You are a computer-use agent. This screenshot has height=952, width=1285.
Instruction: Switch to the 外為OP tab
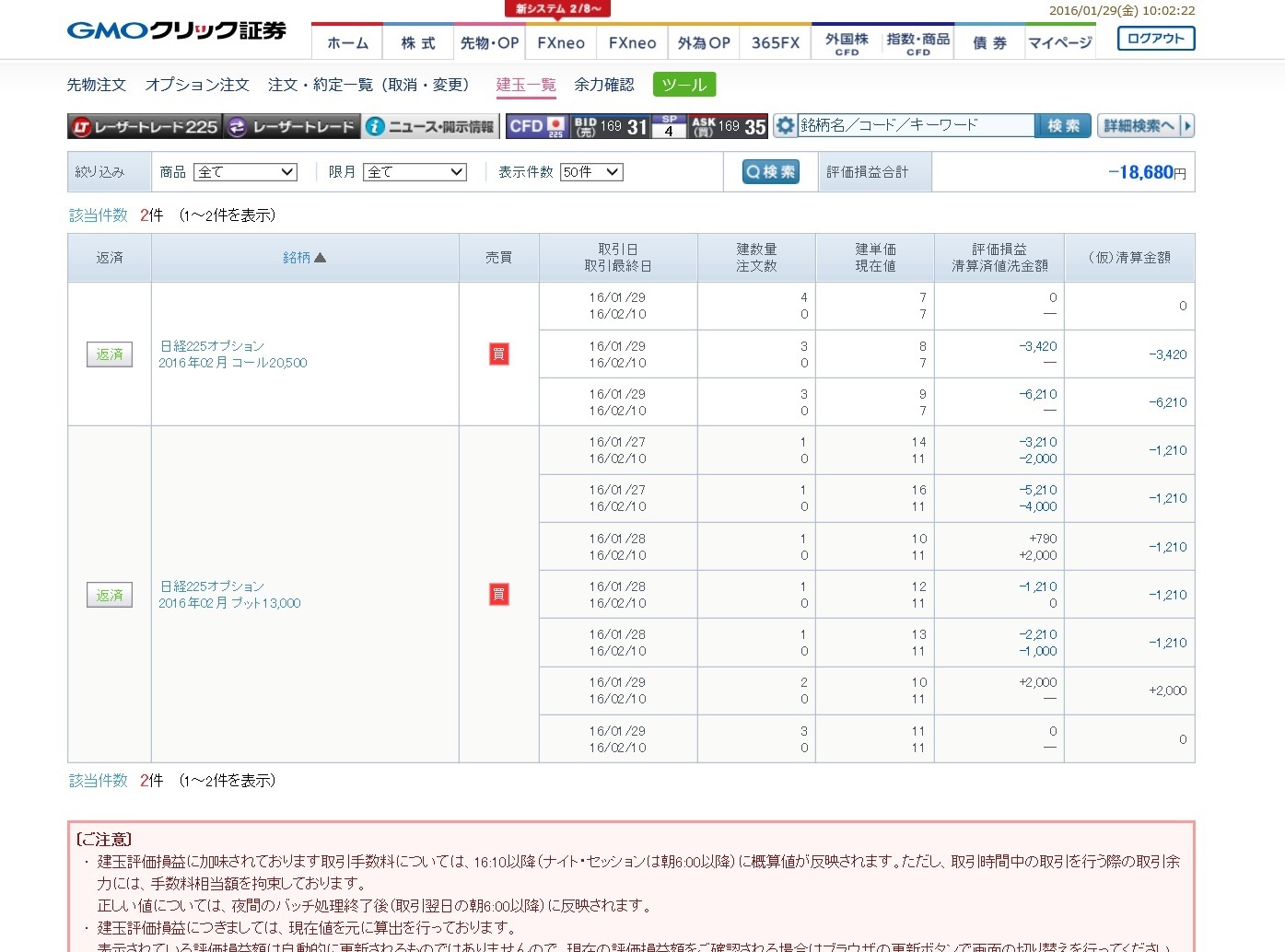[x=704, y=42]
